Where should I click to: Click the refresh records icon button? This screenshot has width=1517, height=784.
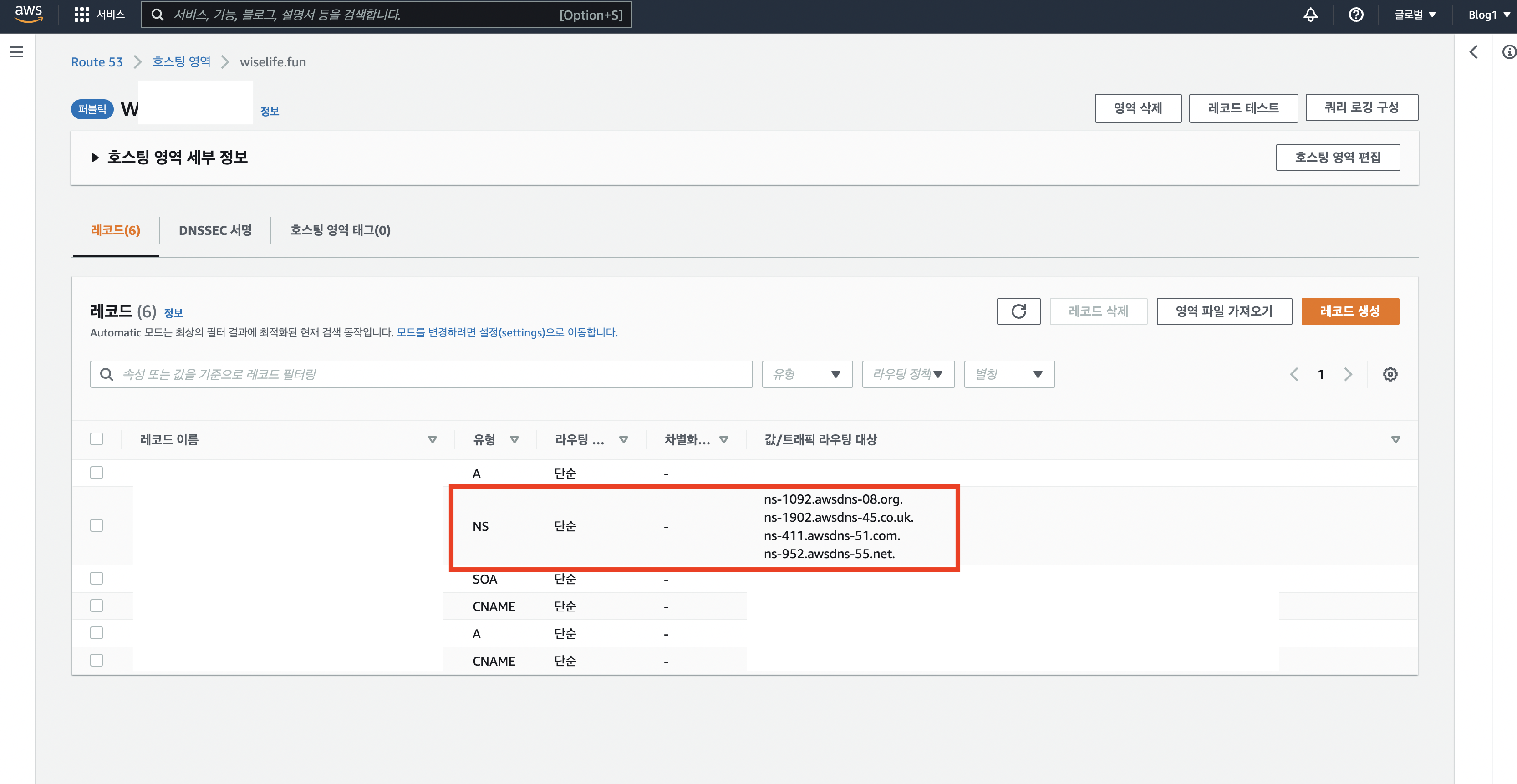click(x=1018, y=311)
